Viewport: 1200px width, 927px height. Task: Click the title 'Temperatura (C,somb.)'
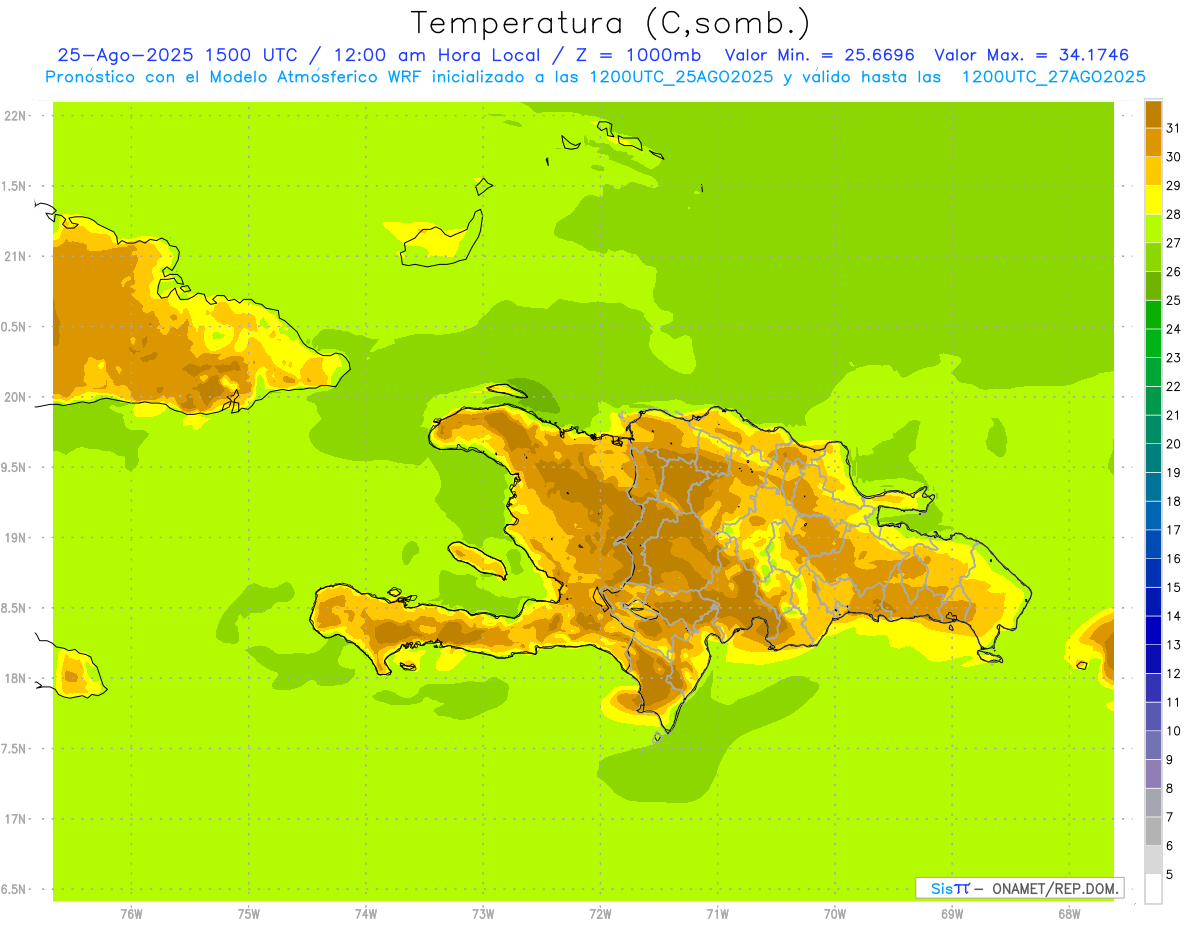pos(611,23)
